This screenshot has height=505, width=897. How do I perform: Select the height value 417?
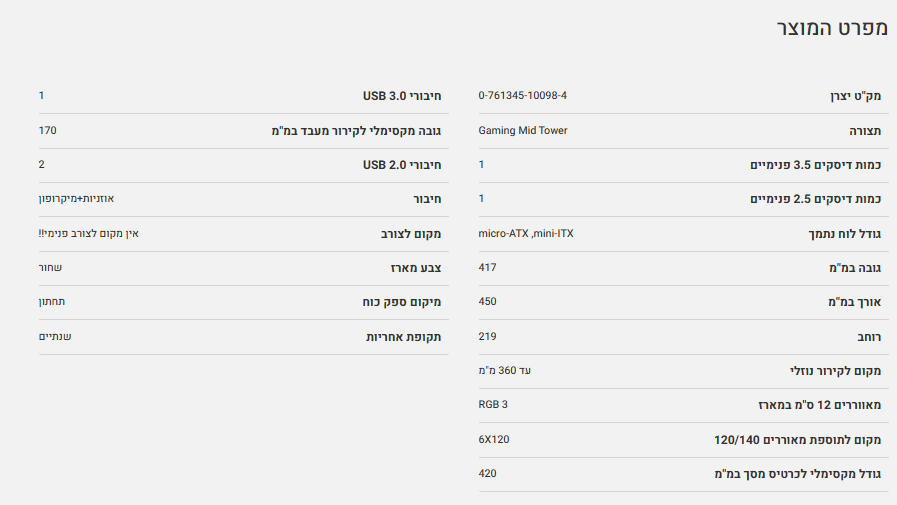pos(487,267)
